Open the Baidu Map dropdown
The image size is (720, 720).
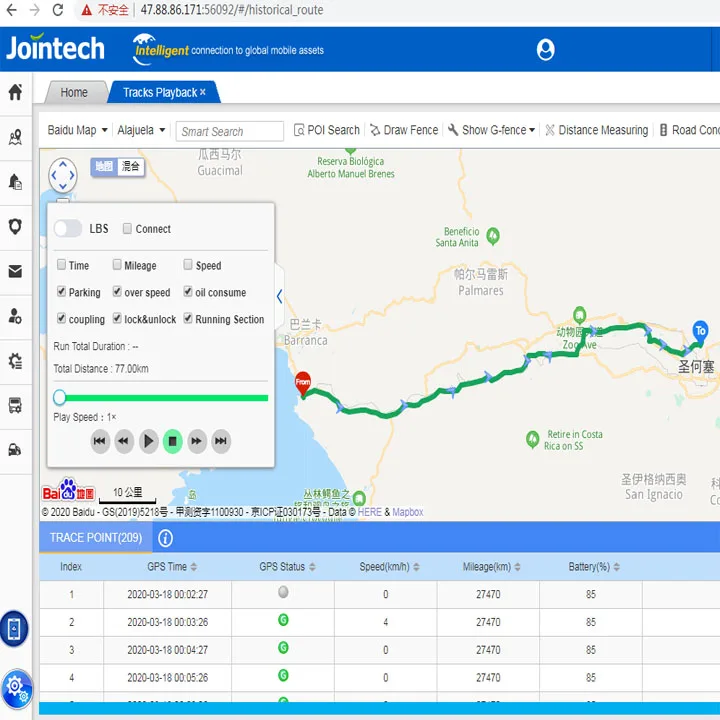point(77,130)
